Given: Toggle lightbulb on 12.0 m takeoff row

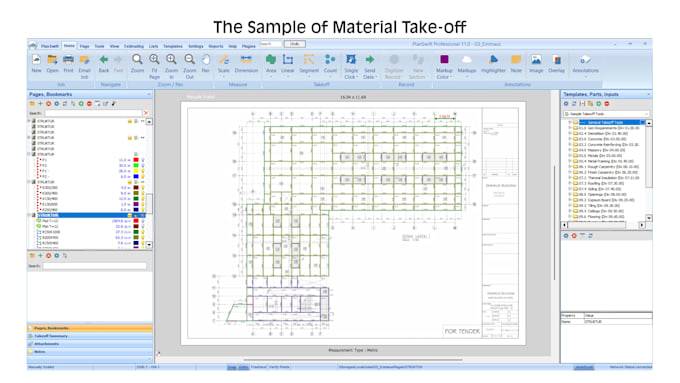Looking at the screenshot, I should (143, 199).
